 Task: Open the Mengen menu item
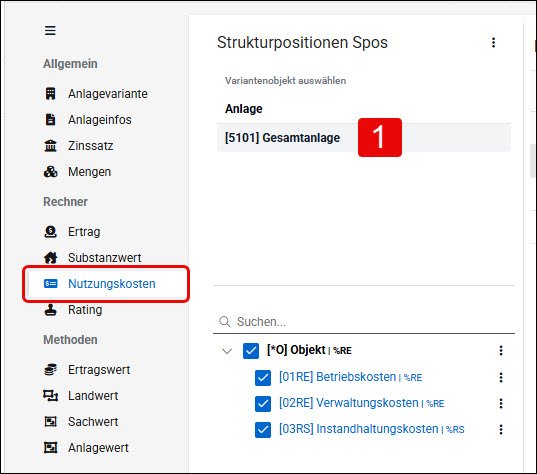click(89, 172)
